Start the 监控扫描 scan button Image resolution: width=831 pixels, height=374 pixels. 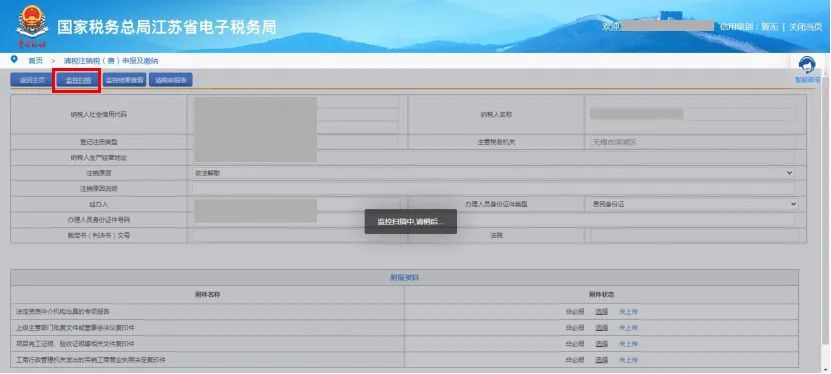(x=77, y=80)
